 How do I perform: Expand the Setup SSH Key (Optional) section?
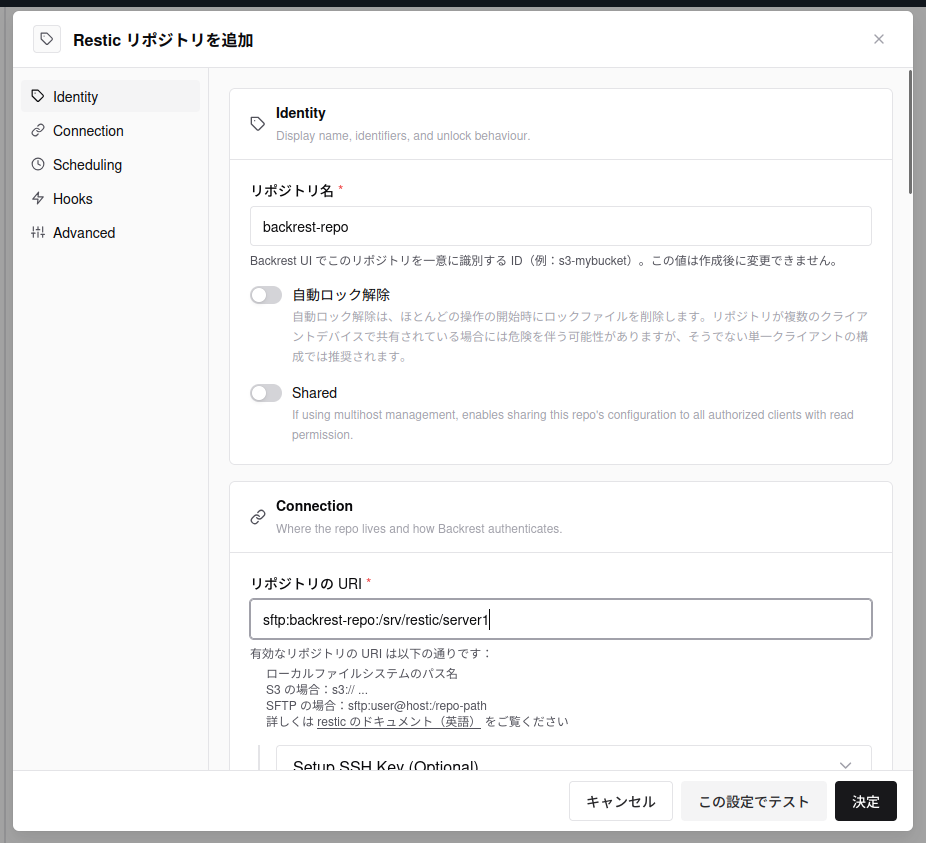point(573,762)
